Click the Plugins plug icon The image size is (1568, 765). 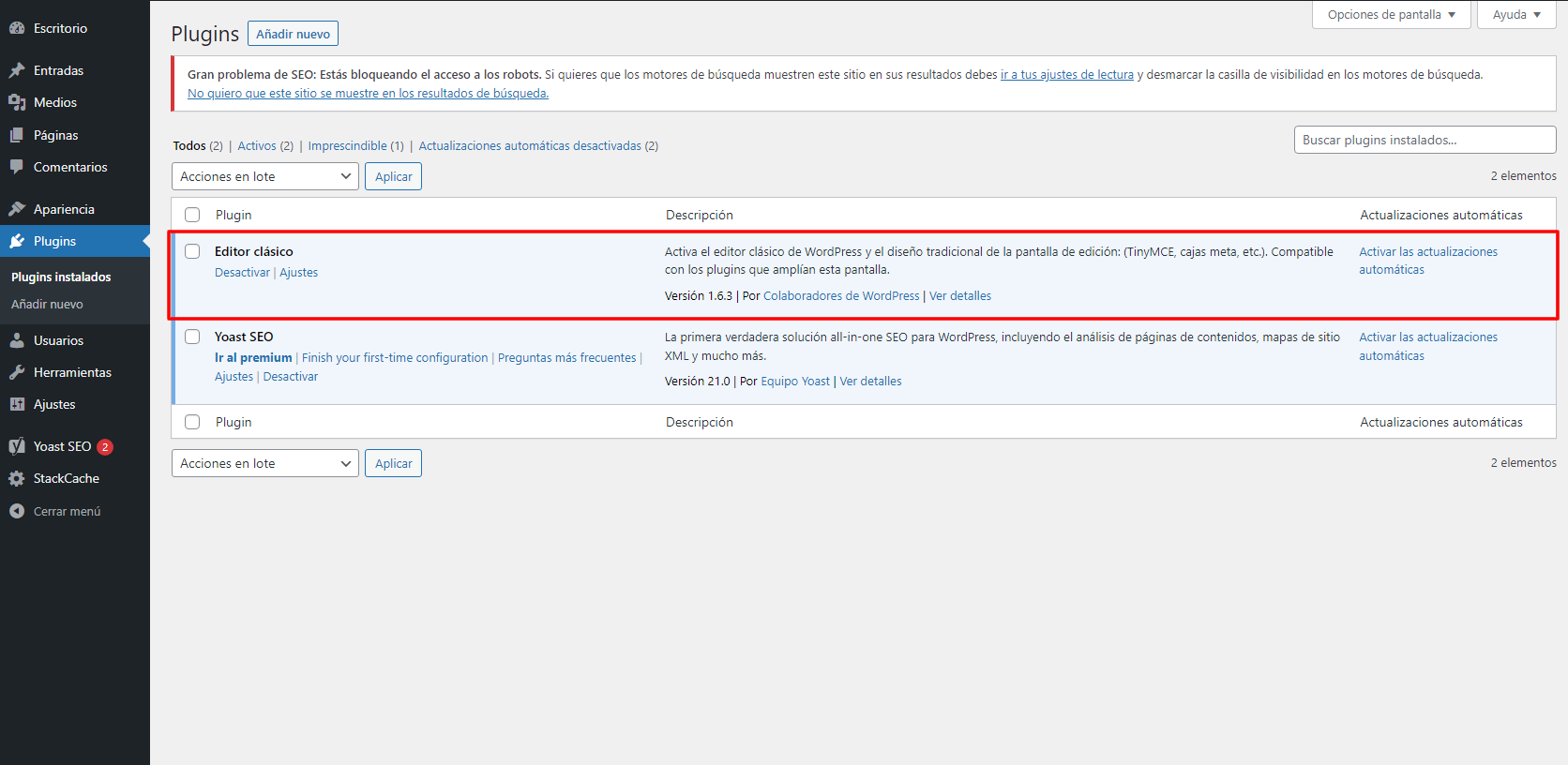point(17,241)
